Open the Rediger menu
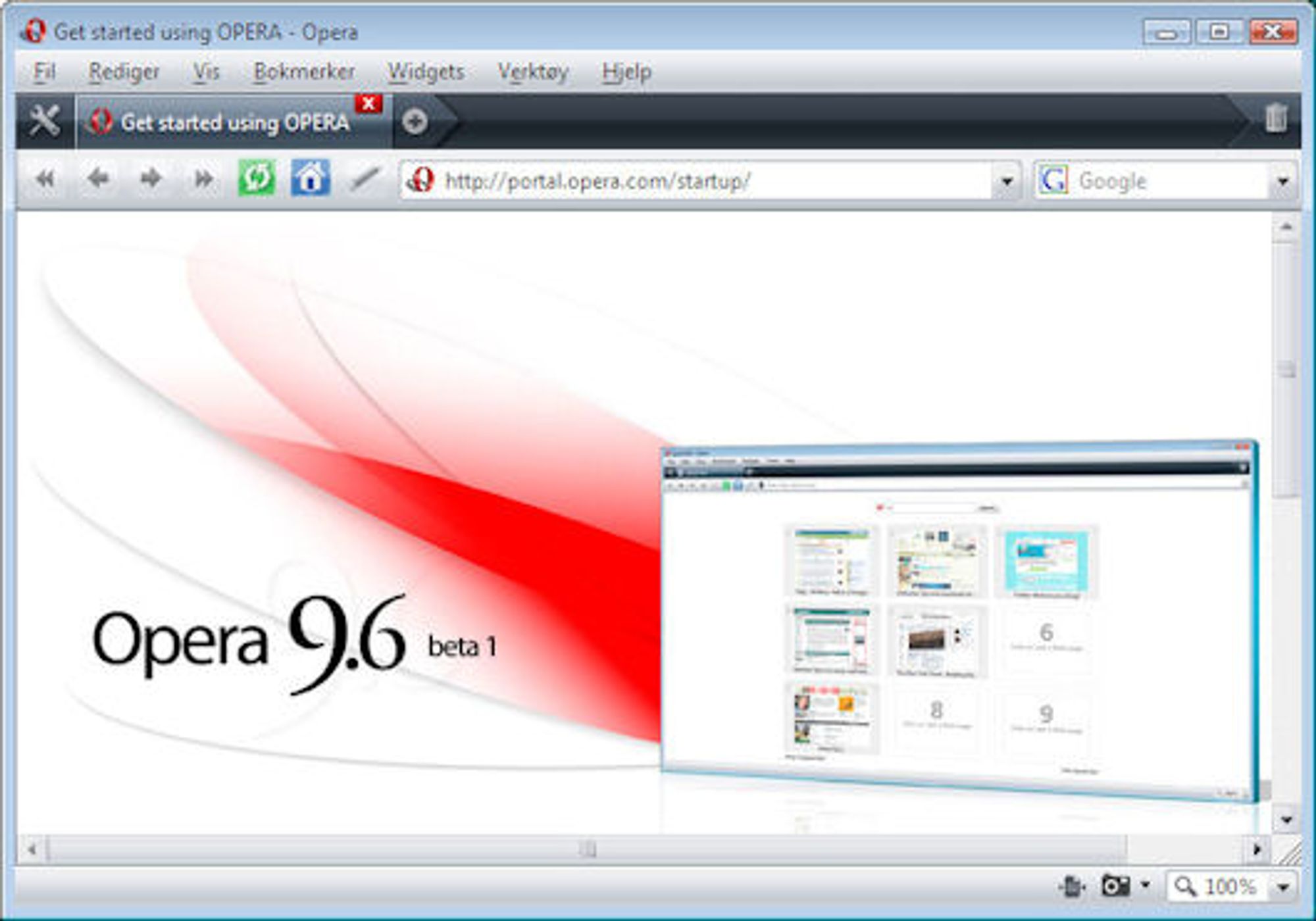Viewport: 1316px width, 921px height. [124, 71]
